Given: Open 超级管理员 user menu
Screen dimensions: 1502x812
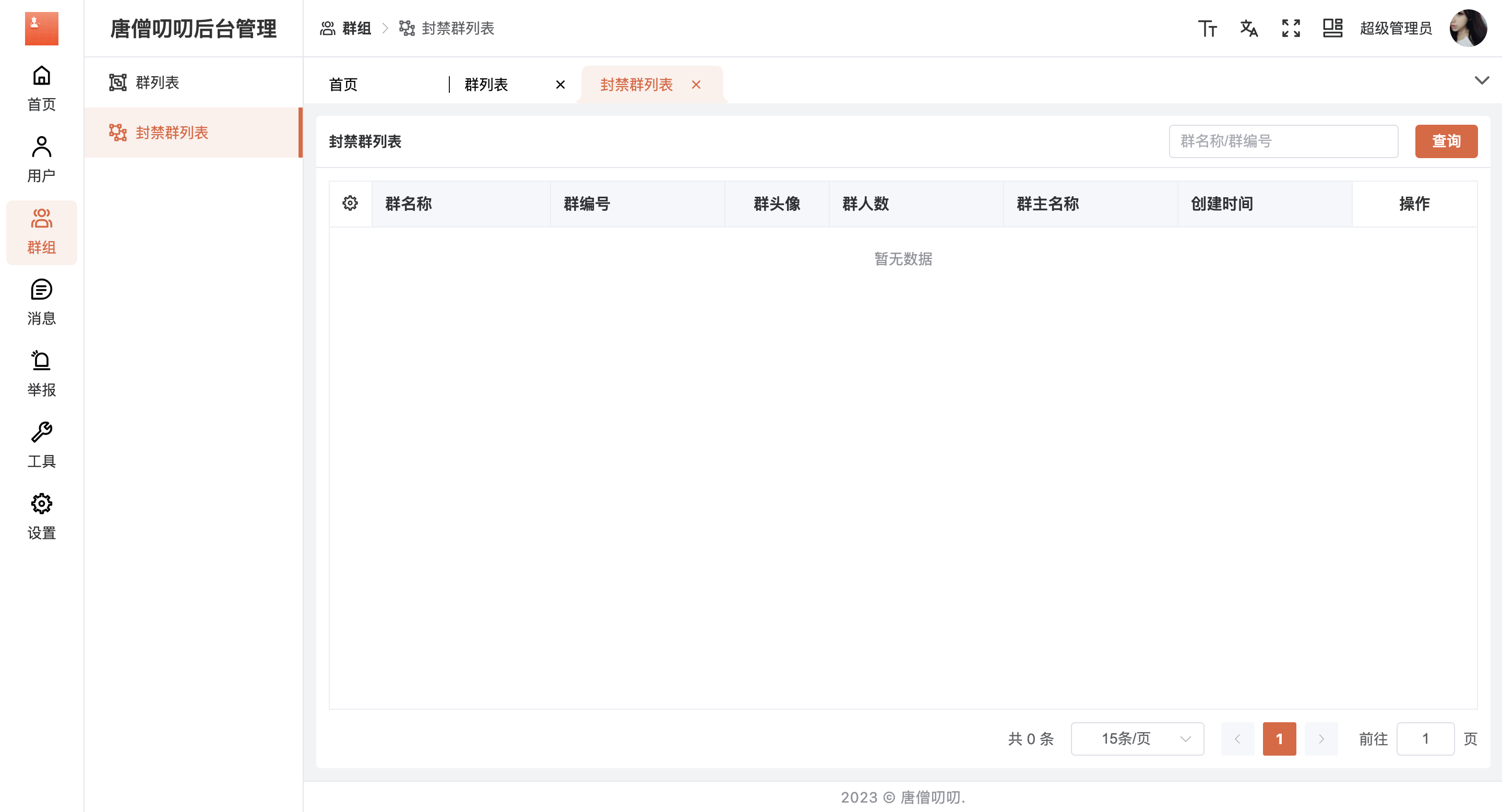Looking at the screenshot, I should 1396,28.
